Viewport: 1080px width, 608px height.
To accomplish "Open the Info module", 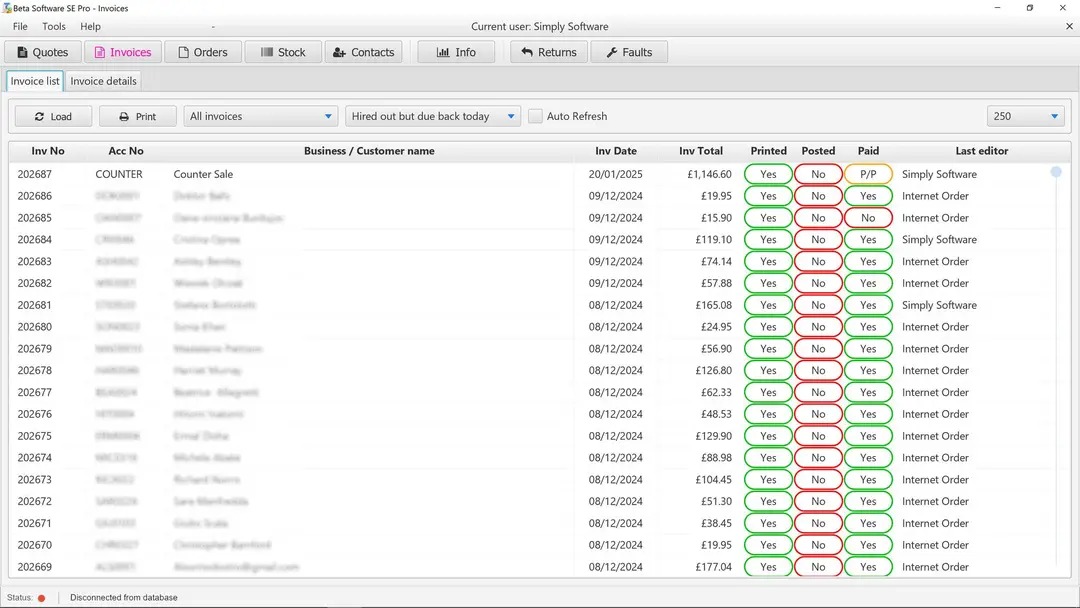I will [x=456, y=52].
